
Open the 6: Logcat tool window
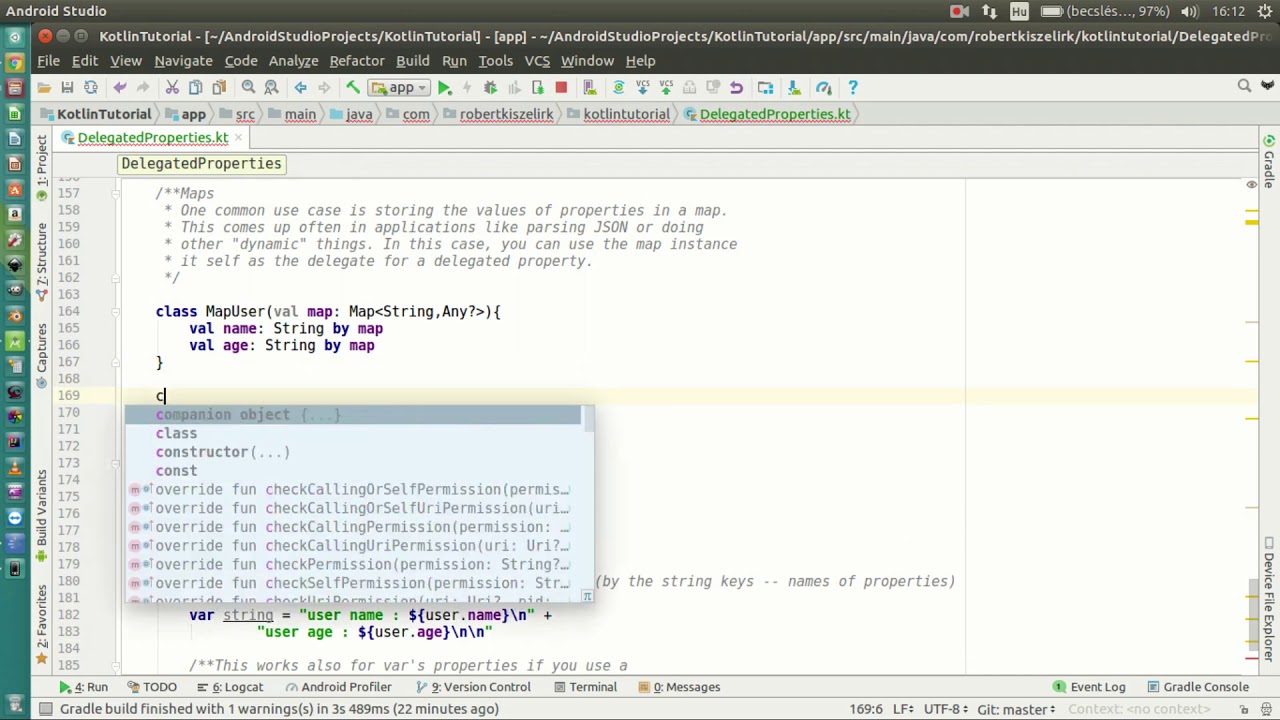229,687
